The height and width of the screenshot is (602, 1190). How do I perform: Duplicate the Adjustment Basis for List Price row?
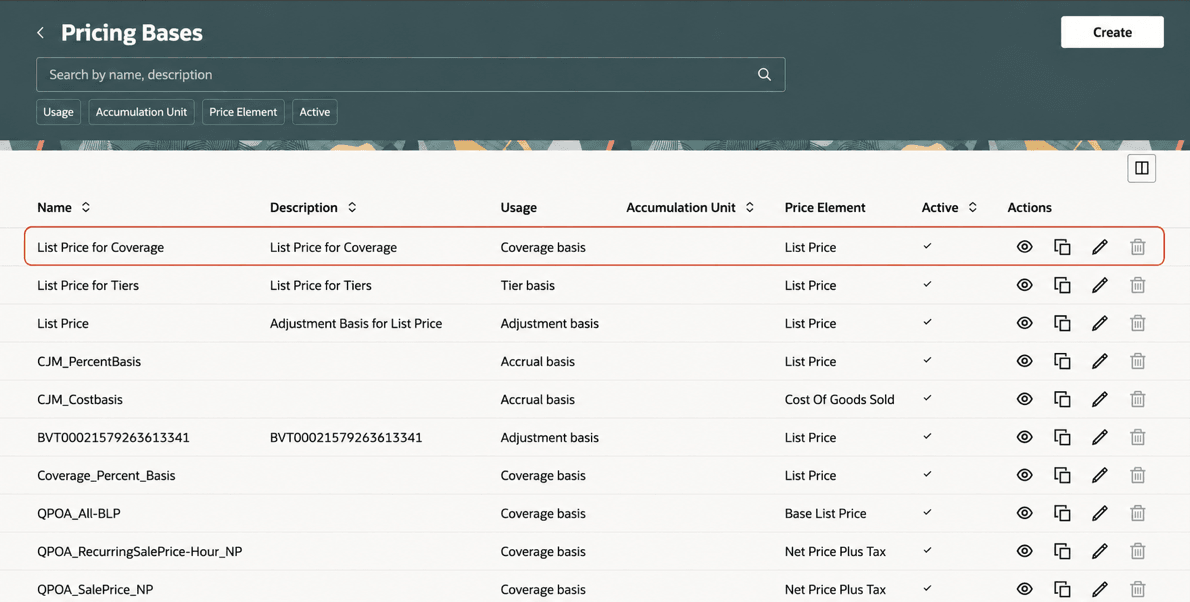[1062, 323]
